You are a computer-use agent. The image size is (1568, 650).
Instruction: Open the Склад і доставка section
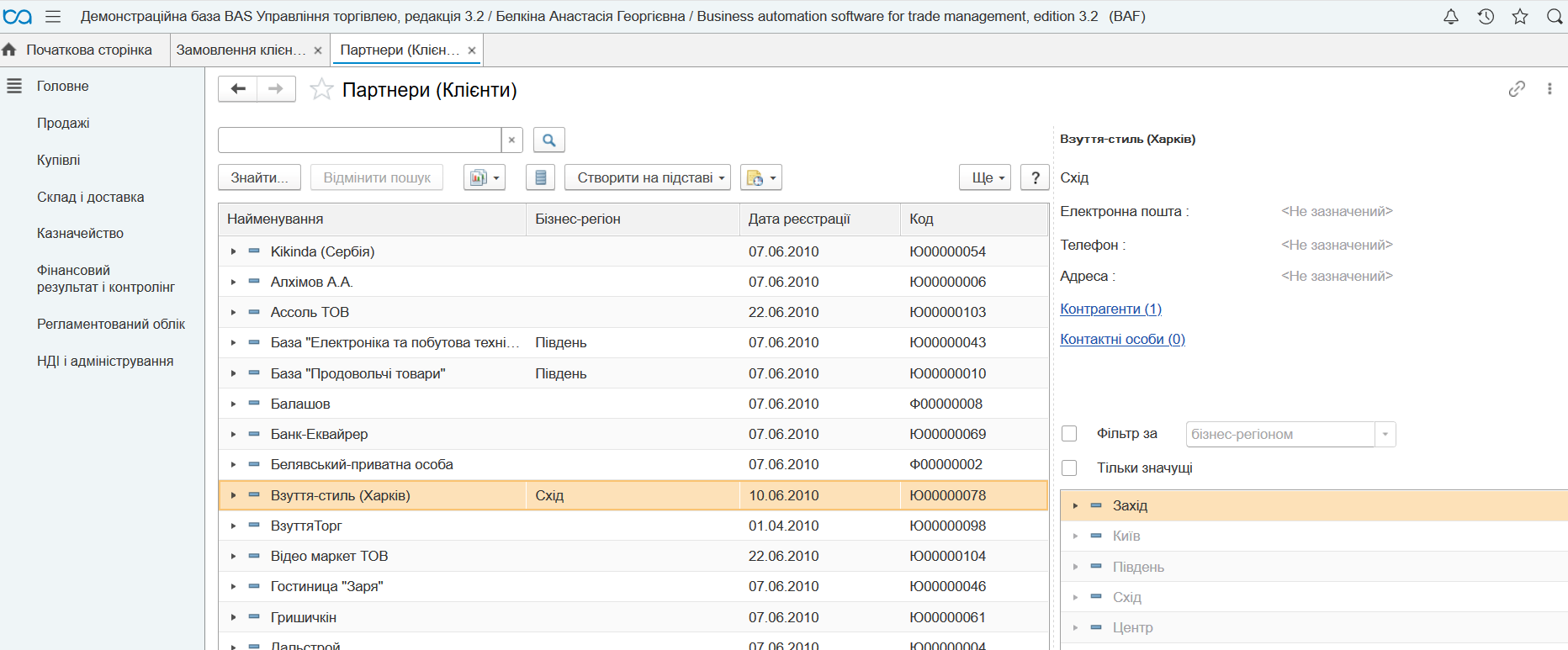click(91, 197)
